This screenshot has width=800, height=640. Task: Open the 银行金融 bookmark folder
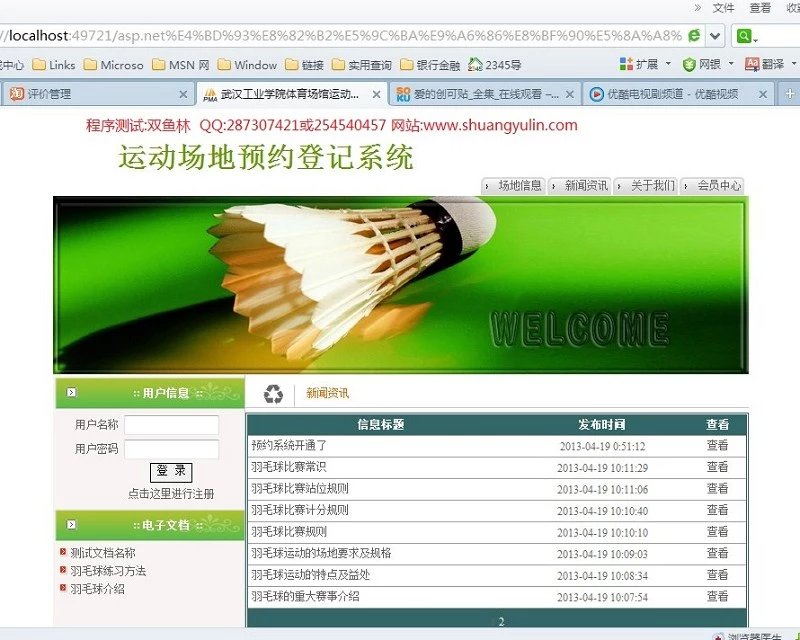pyautogui.click(x=430, y=65)
